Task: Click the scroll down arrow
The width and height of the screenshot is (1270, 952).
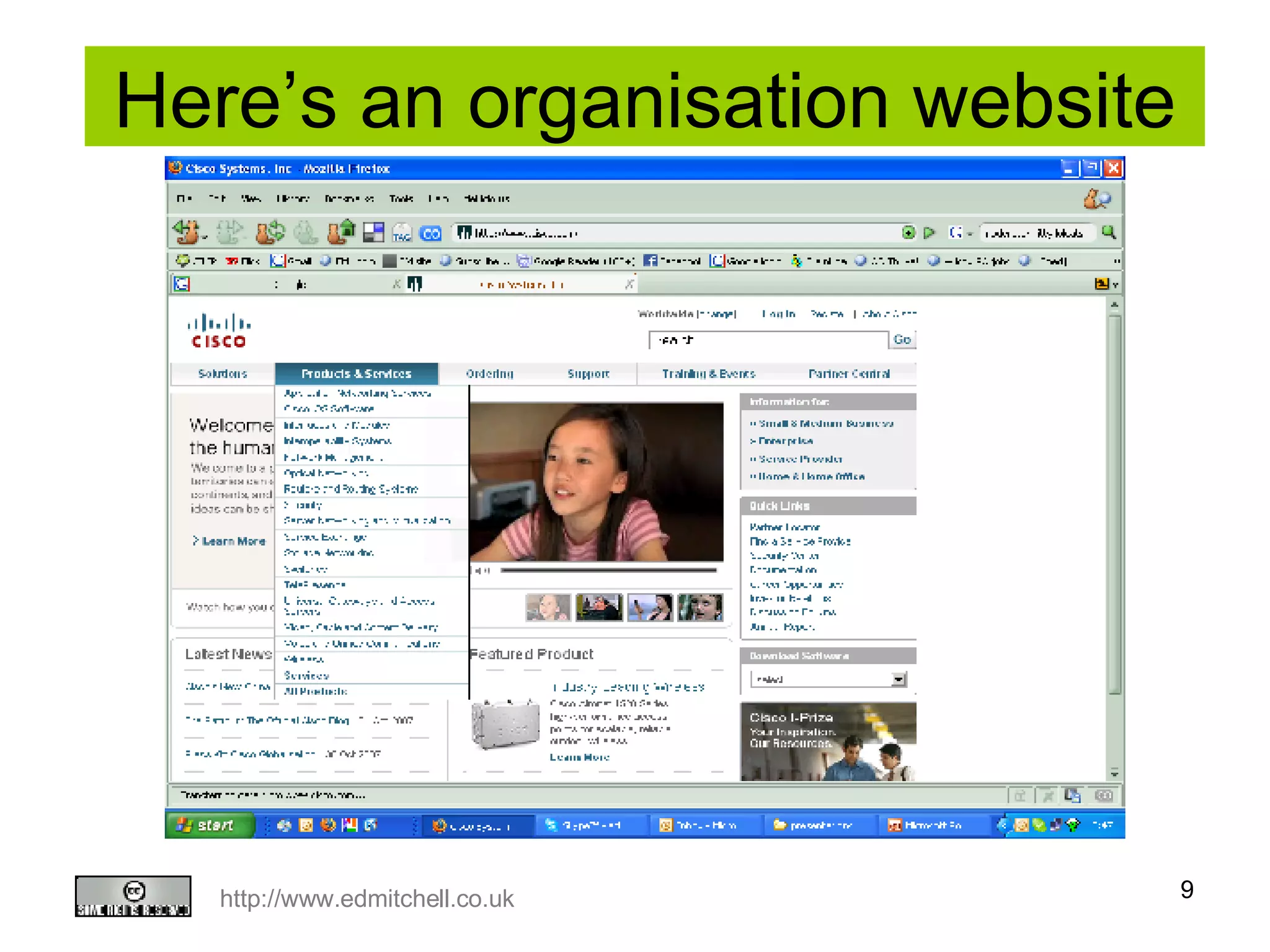Action: pyautogui.click(x=1114, y=773)
